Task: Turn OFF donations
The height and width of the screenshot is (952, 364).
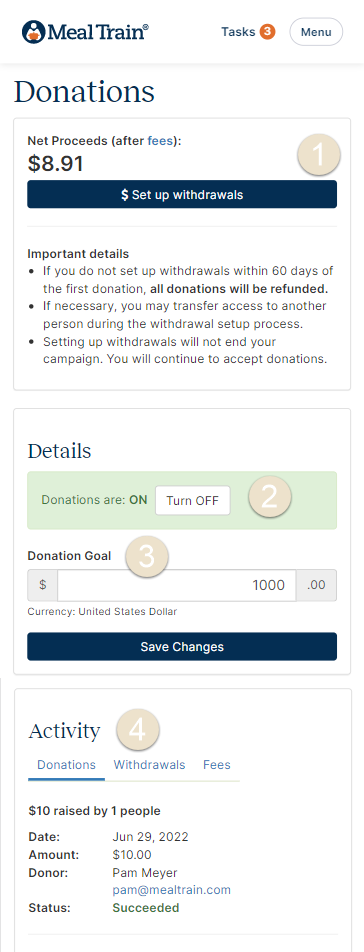Action: click(193, 500)
